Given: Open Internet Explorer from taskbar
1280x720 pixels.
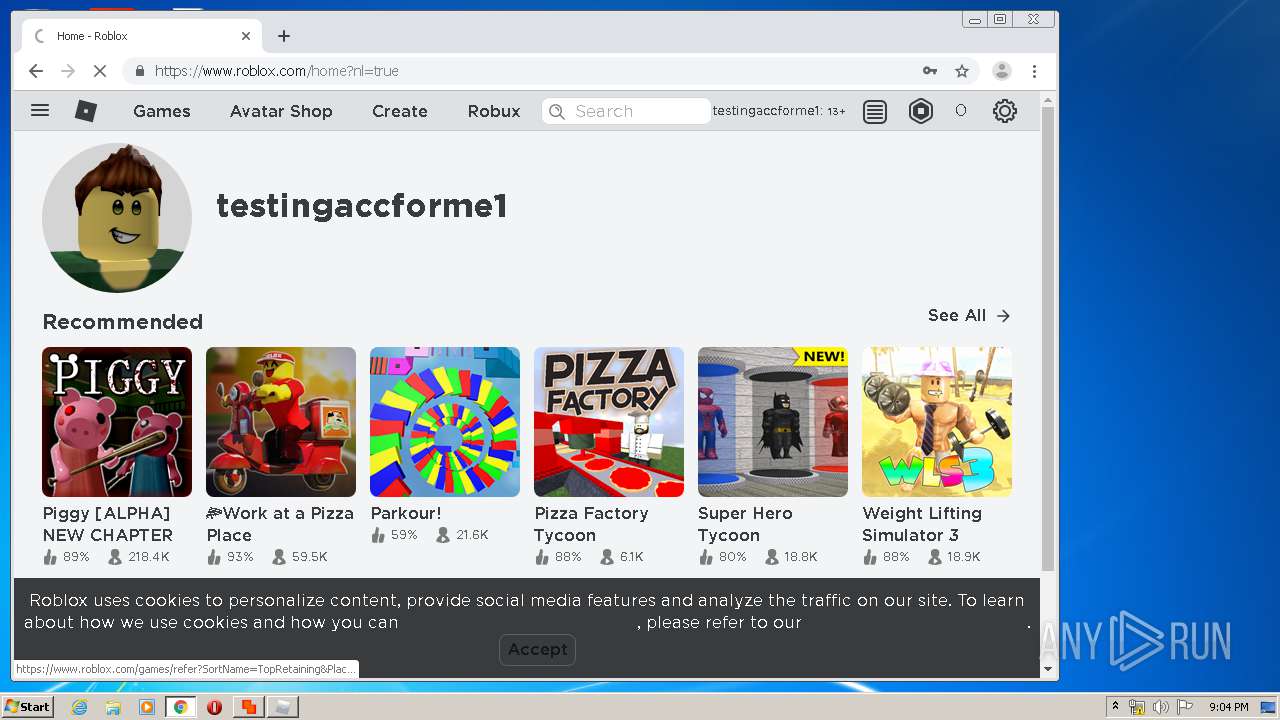Looking at the screenshot, I should click(x=79, y=707).
